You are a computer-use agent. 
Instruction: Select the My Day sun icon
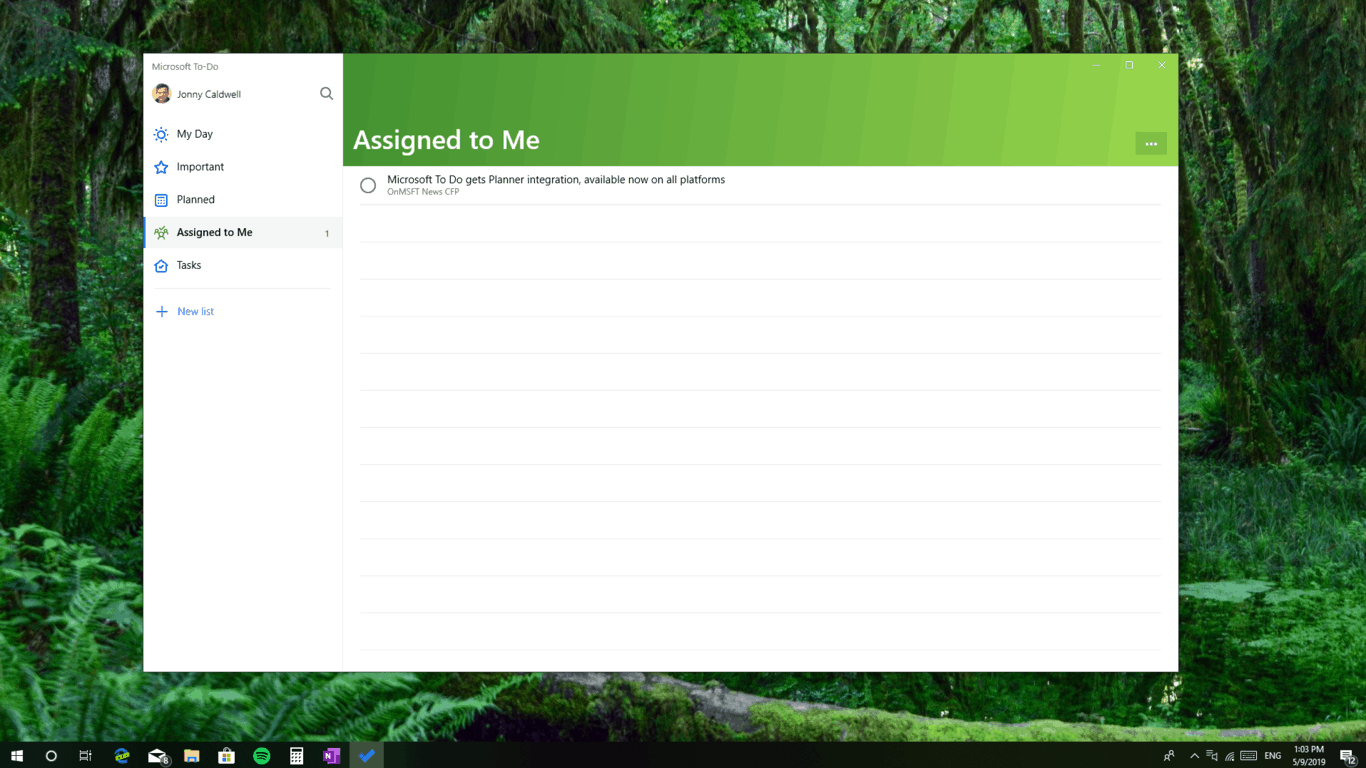(161, 134)
